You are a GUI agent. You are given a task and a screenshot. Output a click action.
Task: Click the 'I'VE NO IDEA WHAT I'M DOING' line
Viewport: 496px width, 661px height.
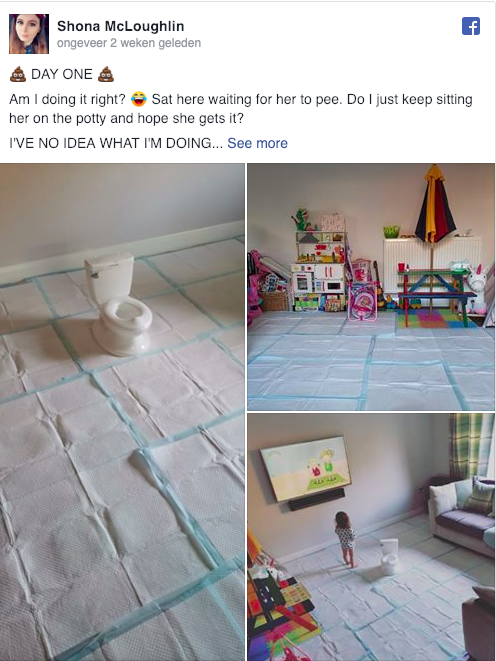click(116, 143)
